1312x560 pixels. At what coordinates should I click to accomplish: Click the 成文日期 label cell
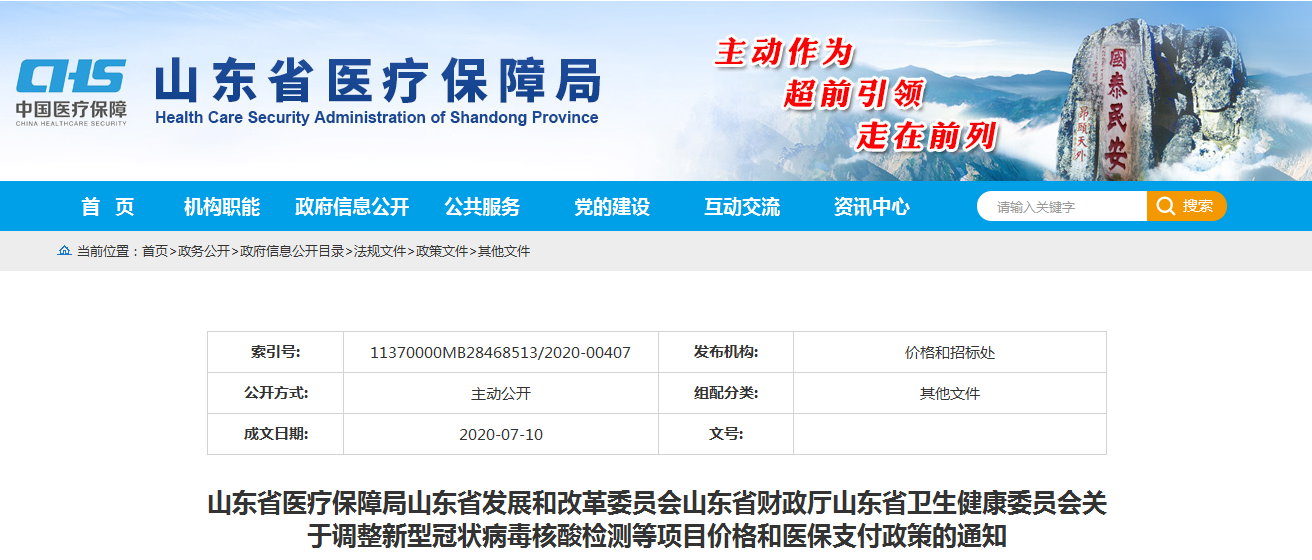(x=276, y=434)
